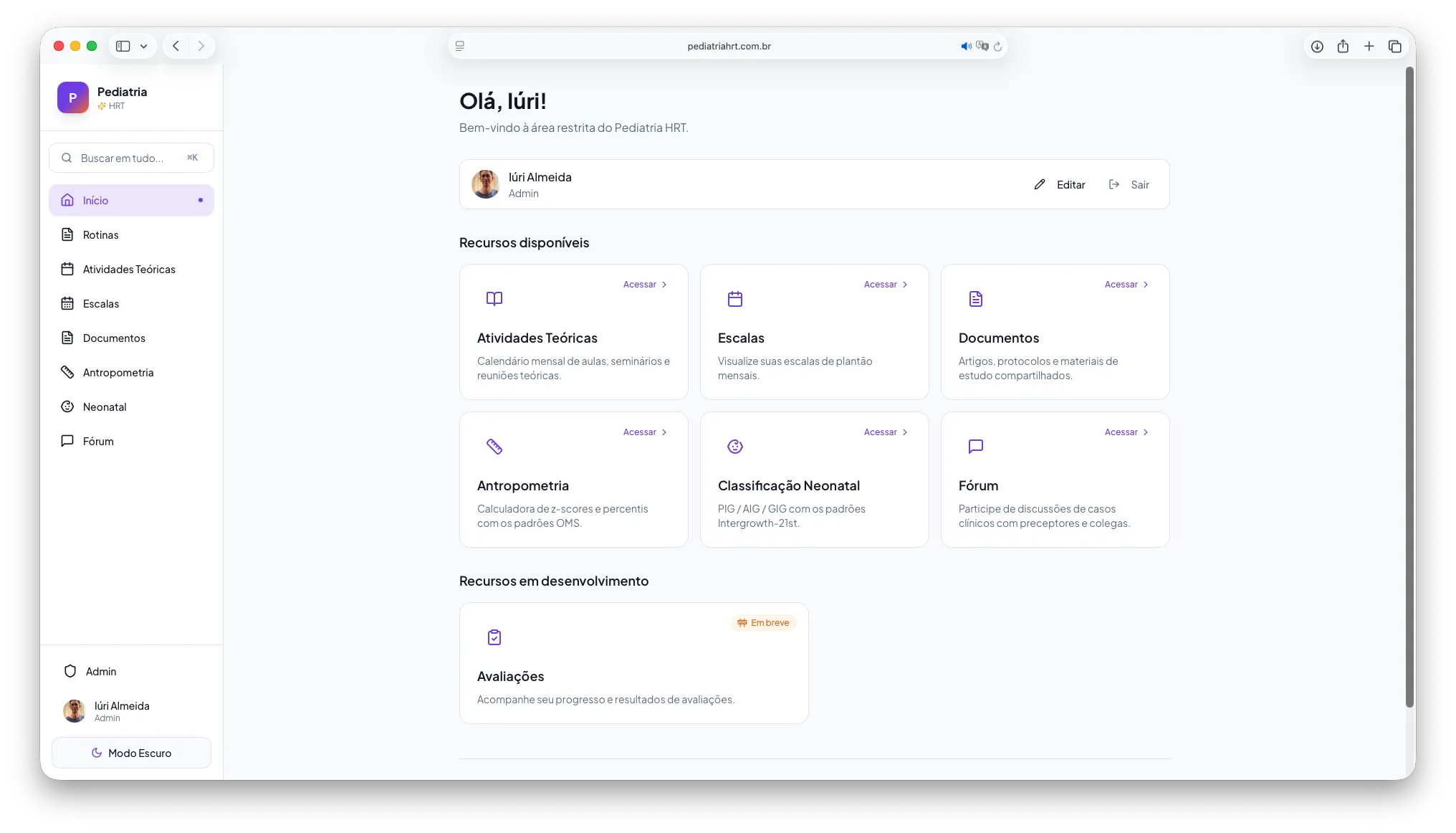Click the Avaliações clipboard icon

click(x=494, y=637)
